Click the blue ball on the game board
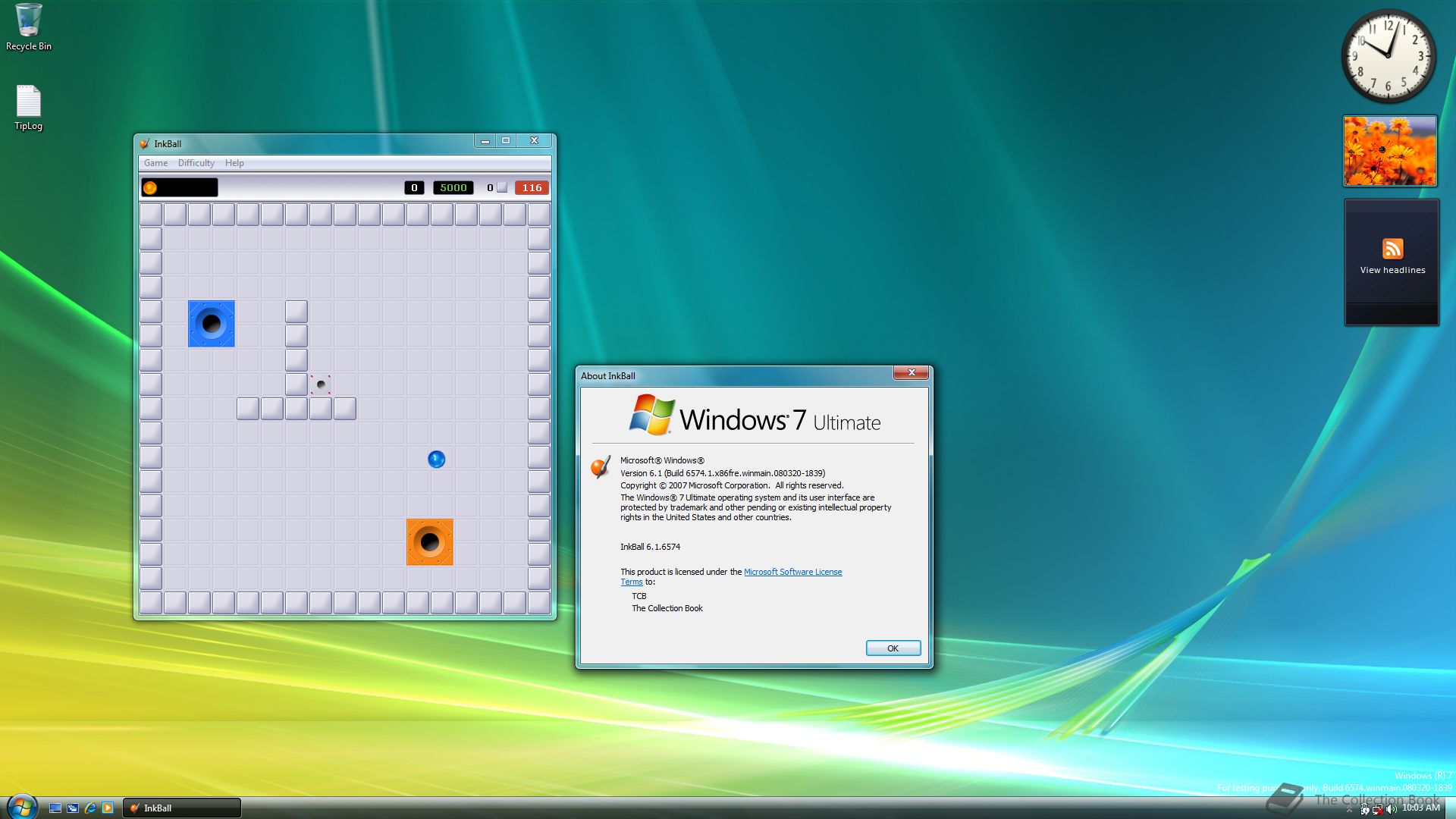Screen dimensions: 1456x819 pos(436,460)
